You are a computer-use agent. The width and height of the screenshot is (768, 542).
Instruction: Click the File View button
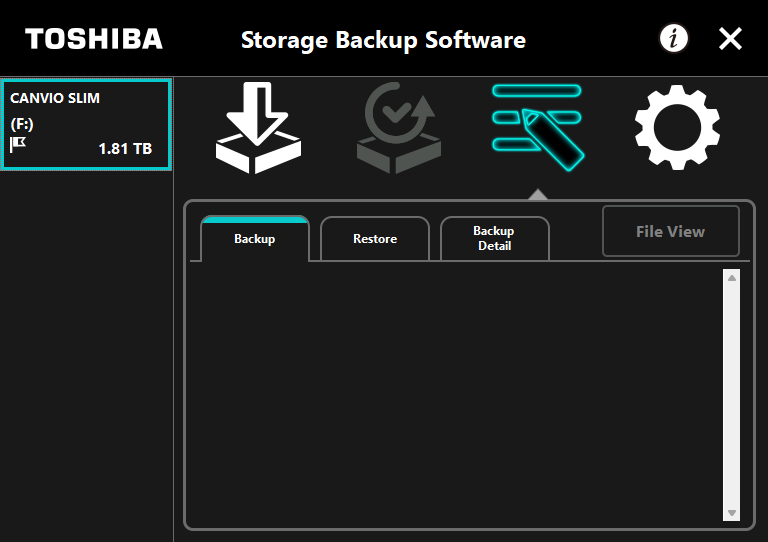point(671,231)
